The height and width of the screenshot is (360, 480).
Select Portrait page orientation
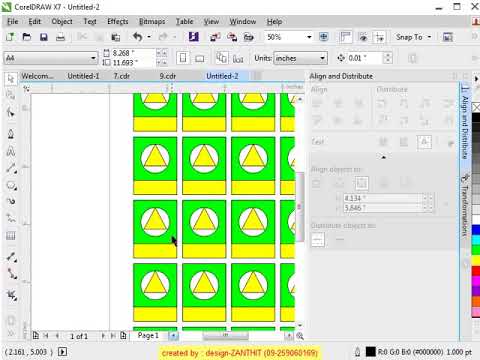183,58
